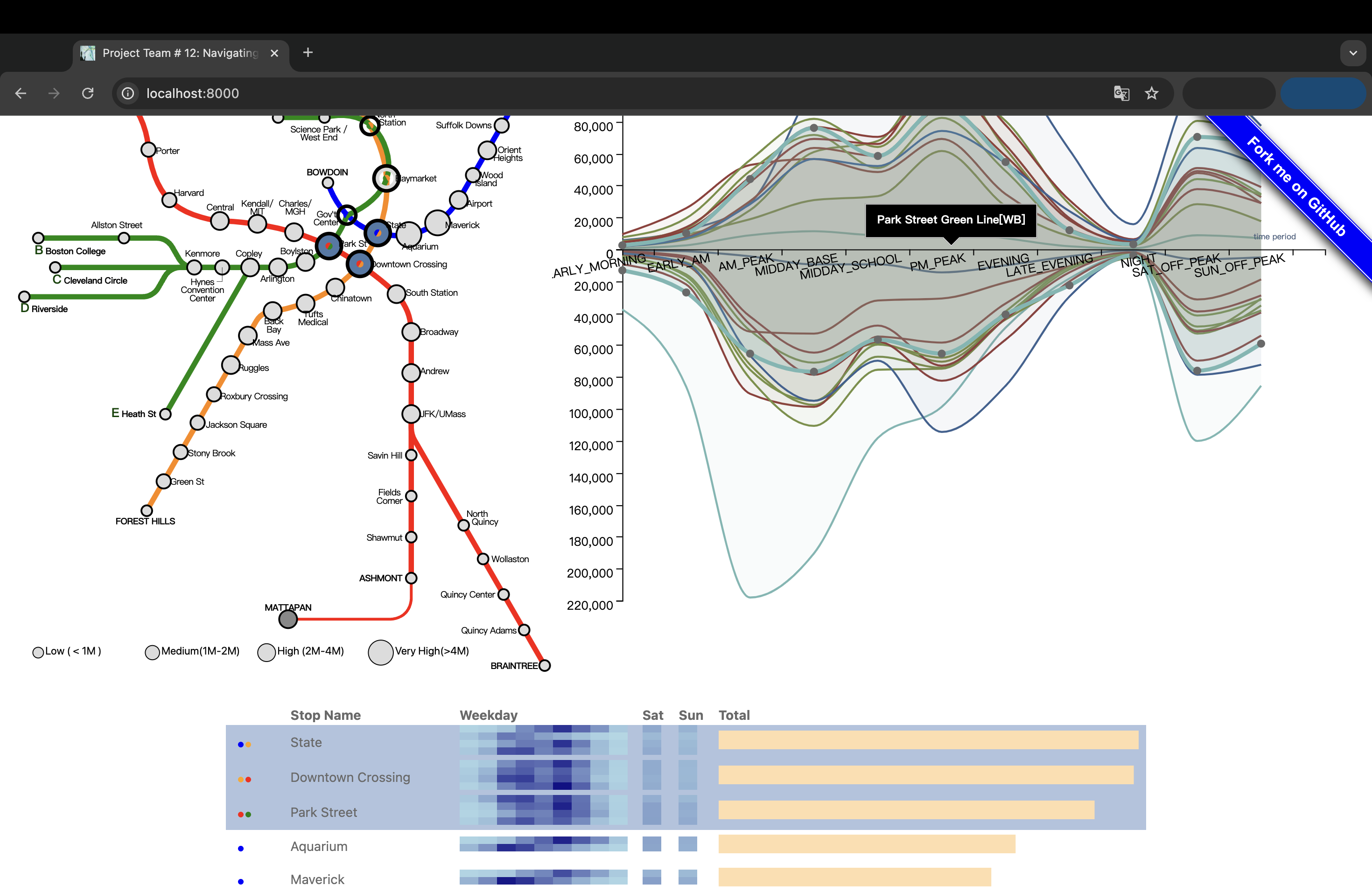The width and height of the screenshot is (1372, 892).
Task: Click the Ruggles station circle
Action: [x=231, y=365]
